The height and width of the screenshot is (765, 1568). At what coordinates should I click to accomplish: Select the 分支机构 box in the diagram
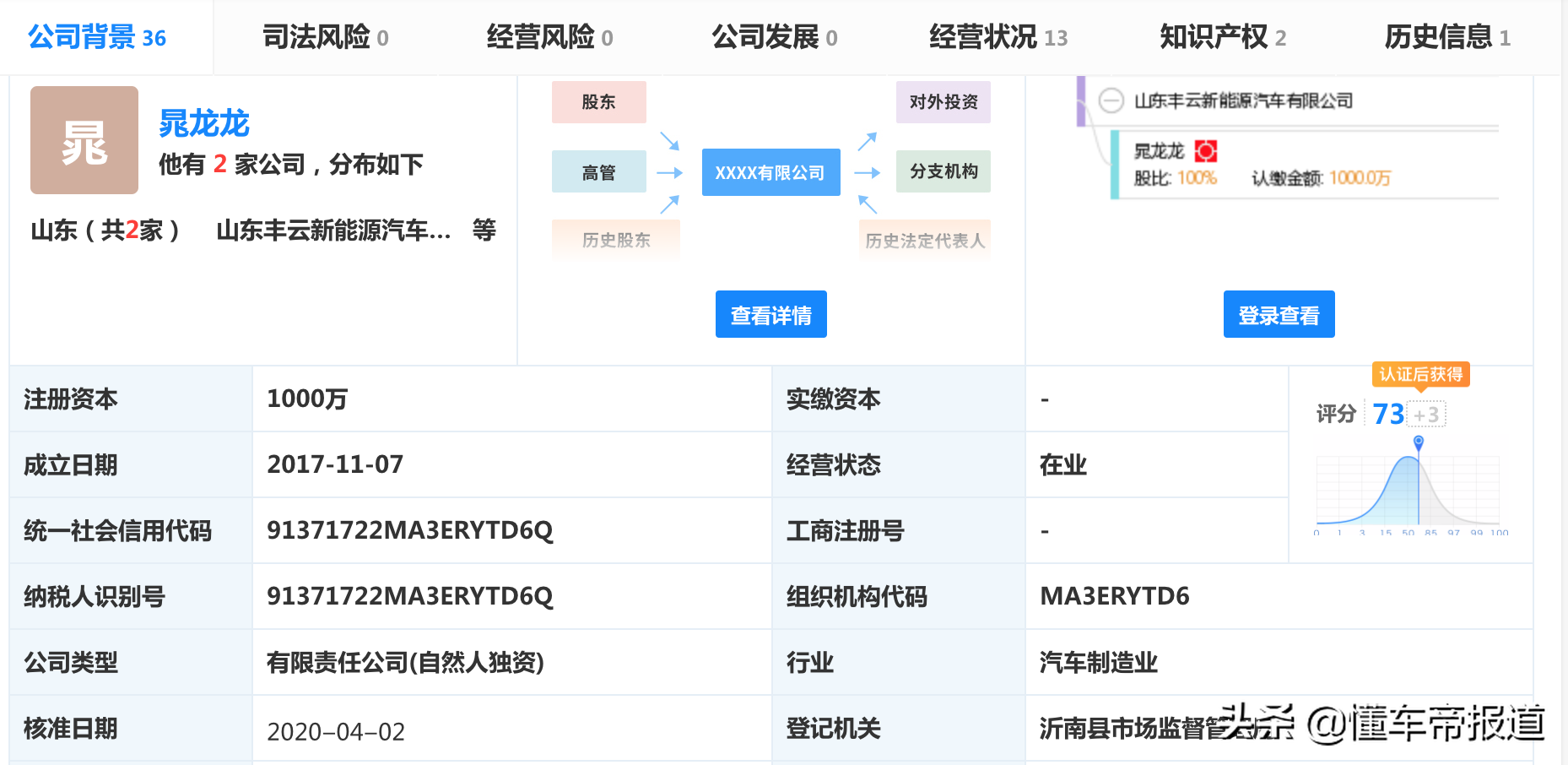[944, 171]
